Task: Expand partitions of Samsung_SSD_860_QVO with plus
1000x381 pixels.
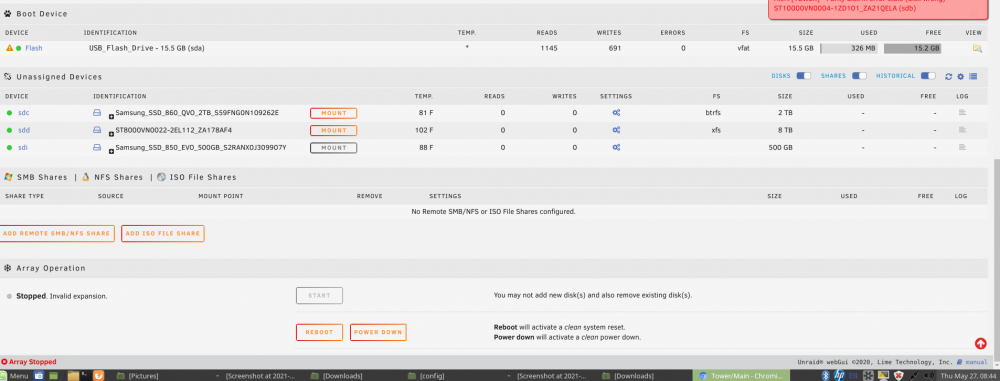Action: 112,117
